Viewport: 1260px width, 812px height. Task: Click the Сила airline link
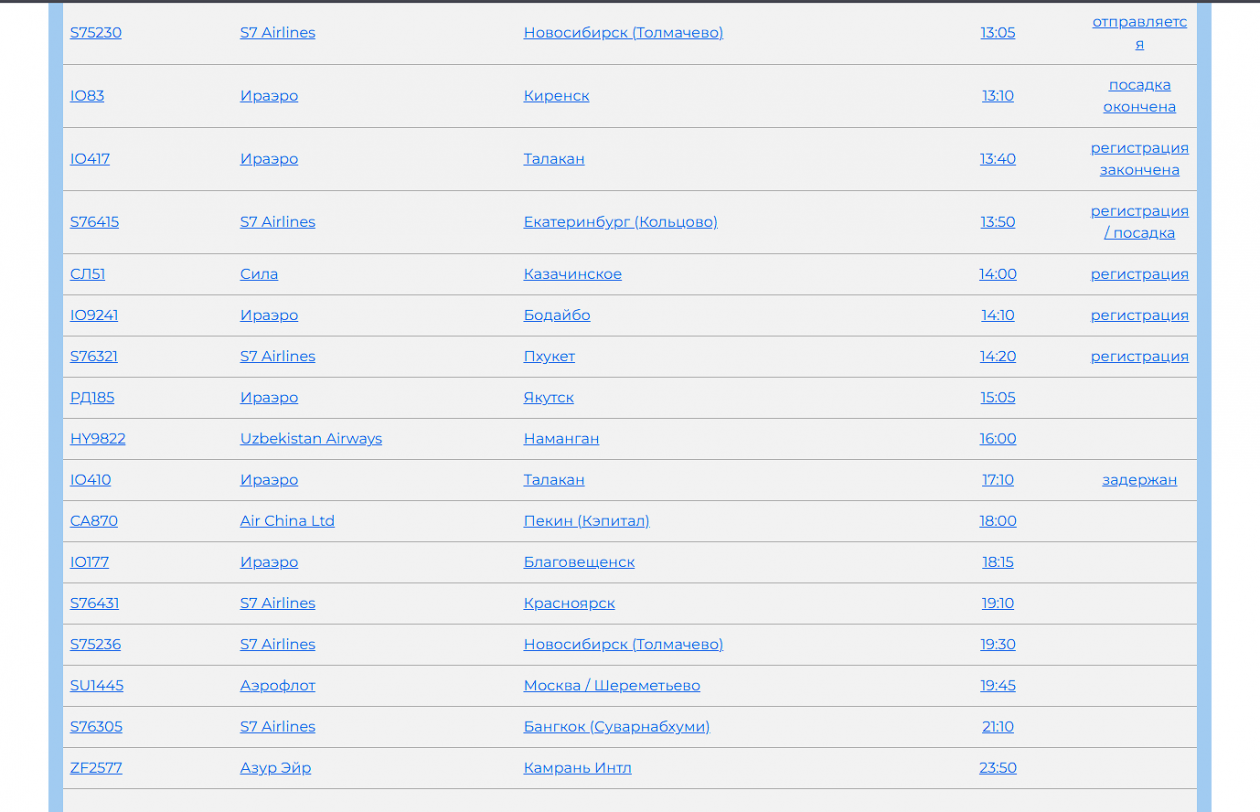tap(259, 274)
